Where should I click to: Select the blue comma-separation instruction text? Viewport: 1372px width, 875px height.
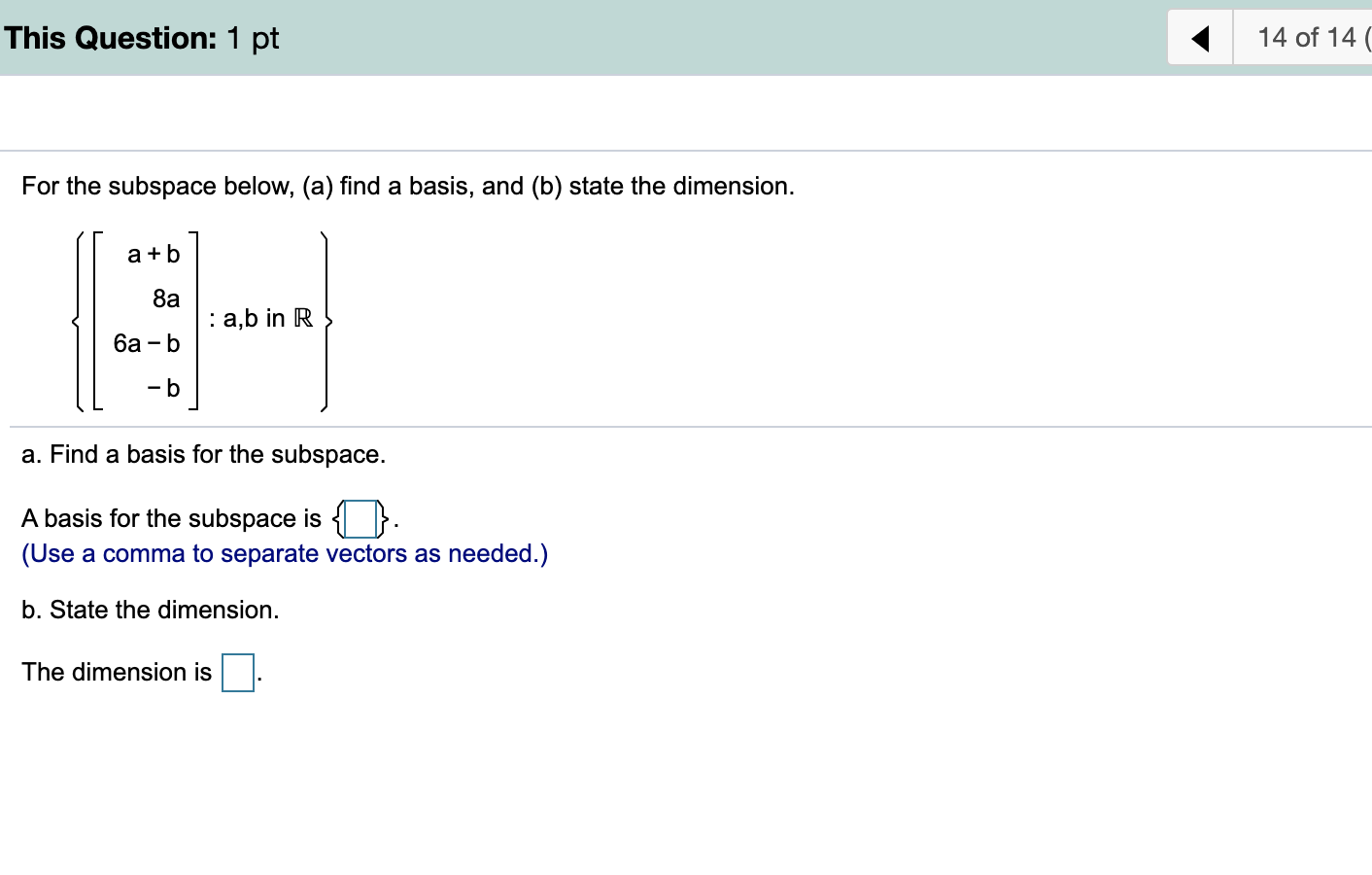(x=284, y=553)
